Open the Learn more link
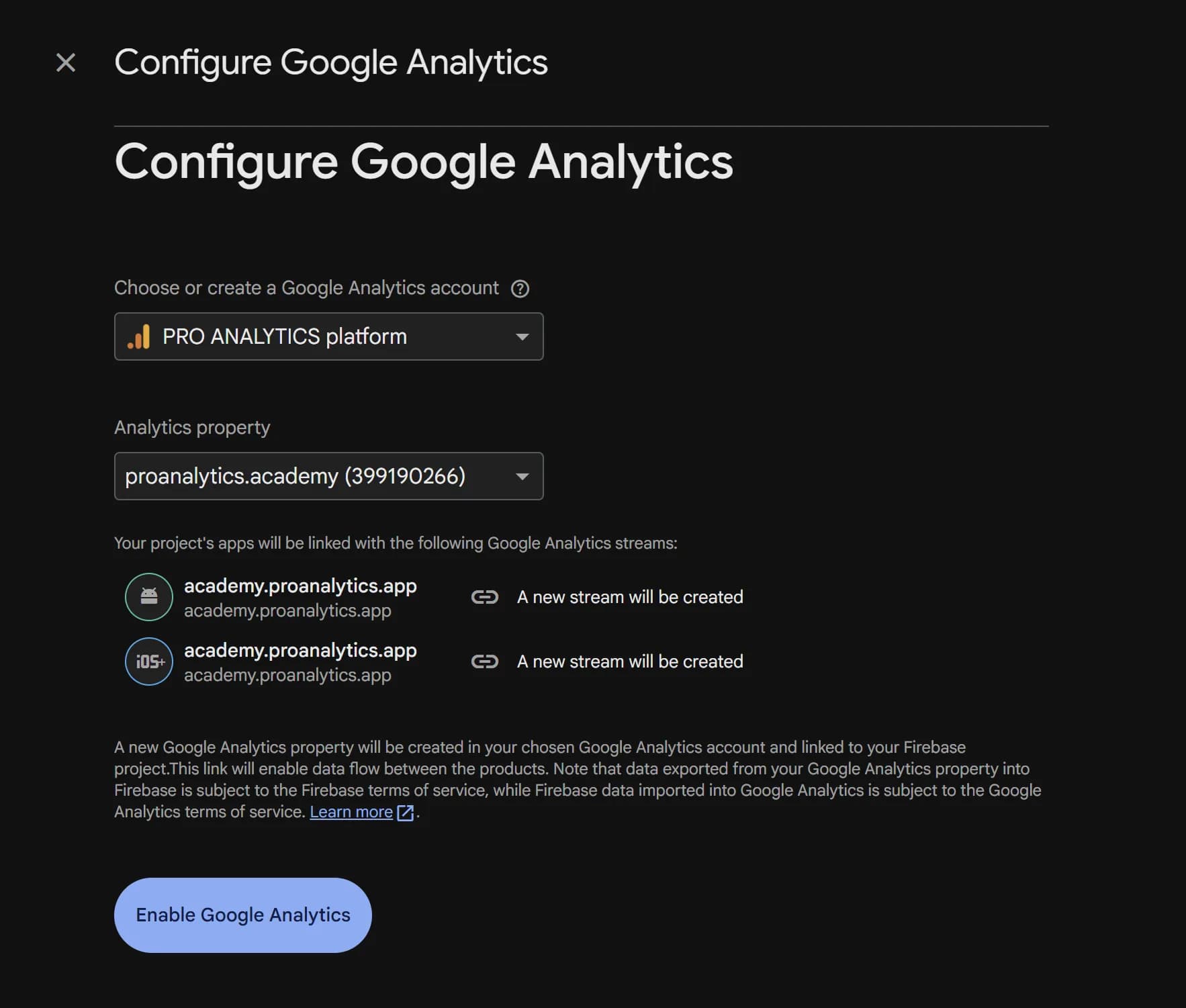Image resolution: width=1186 pixels, height=1008 pixels. 351,812
